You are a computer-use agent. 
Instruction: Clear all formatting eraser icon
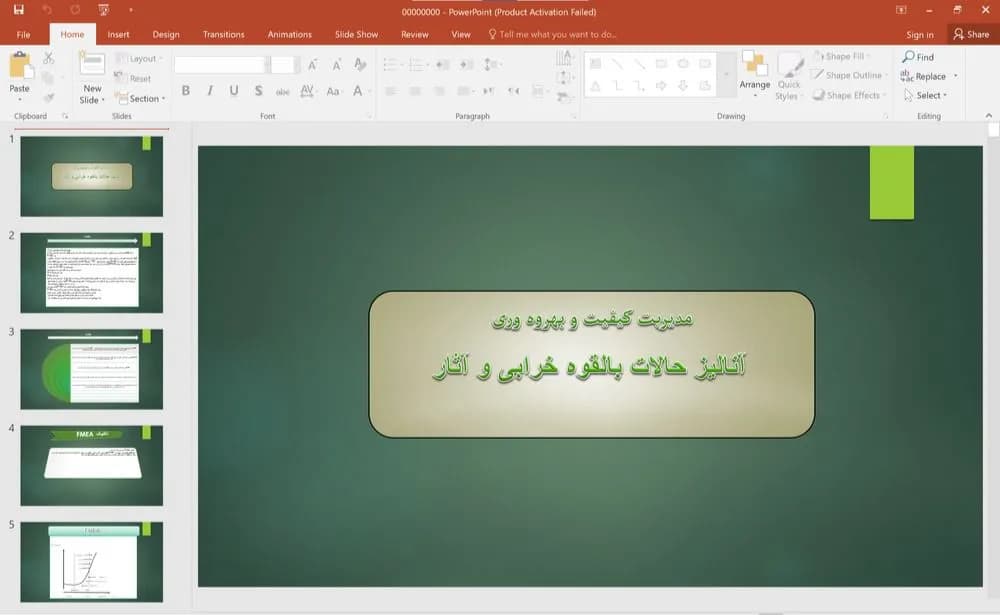click(x=360, y=64)
